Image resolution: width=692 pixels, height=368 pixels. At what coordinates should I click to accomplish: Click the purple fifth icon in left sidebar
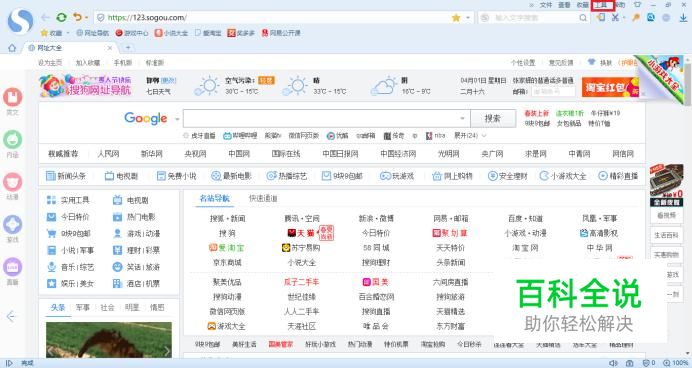click(13, 267)
